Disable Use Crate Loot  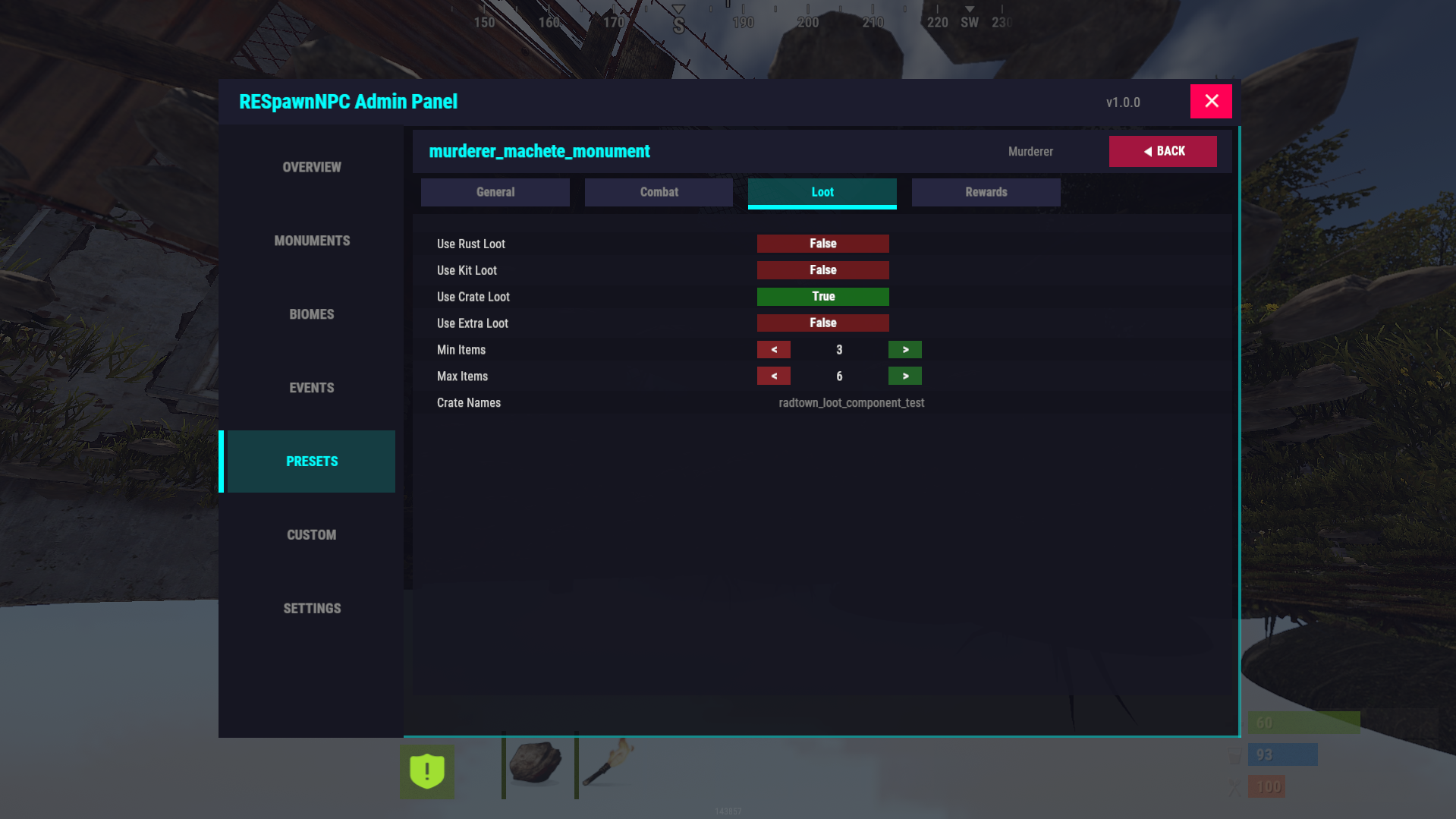pos(822,297)
